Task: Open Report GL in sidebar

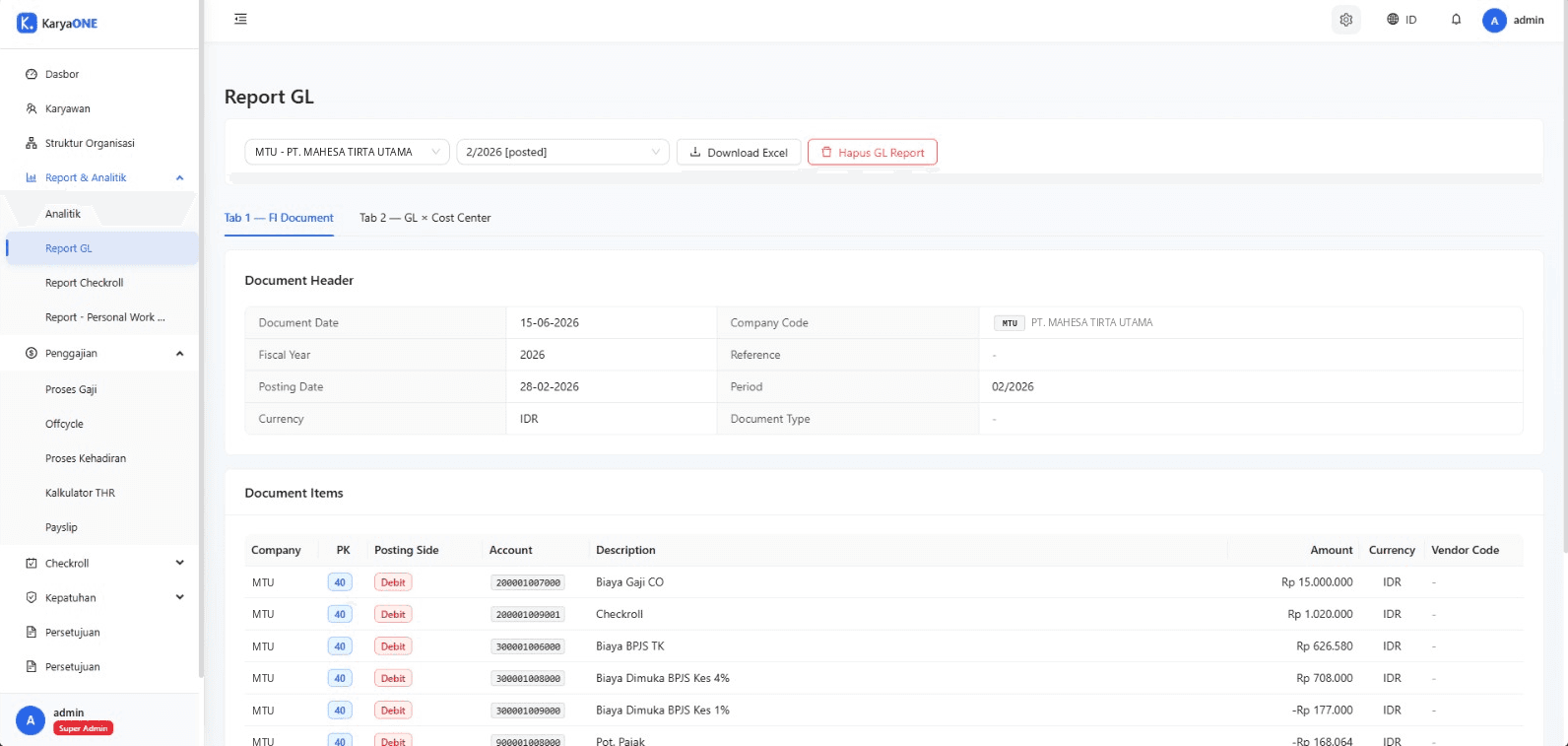Action: tap(102, 248)
